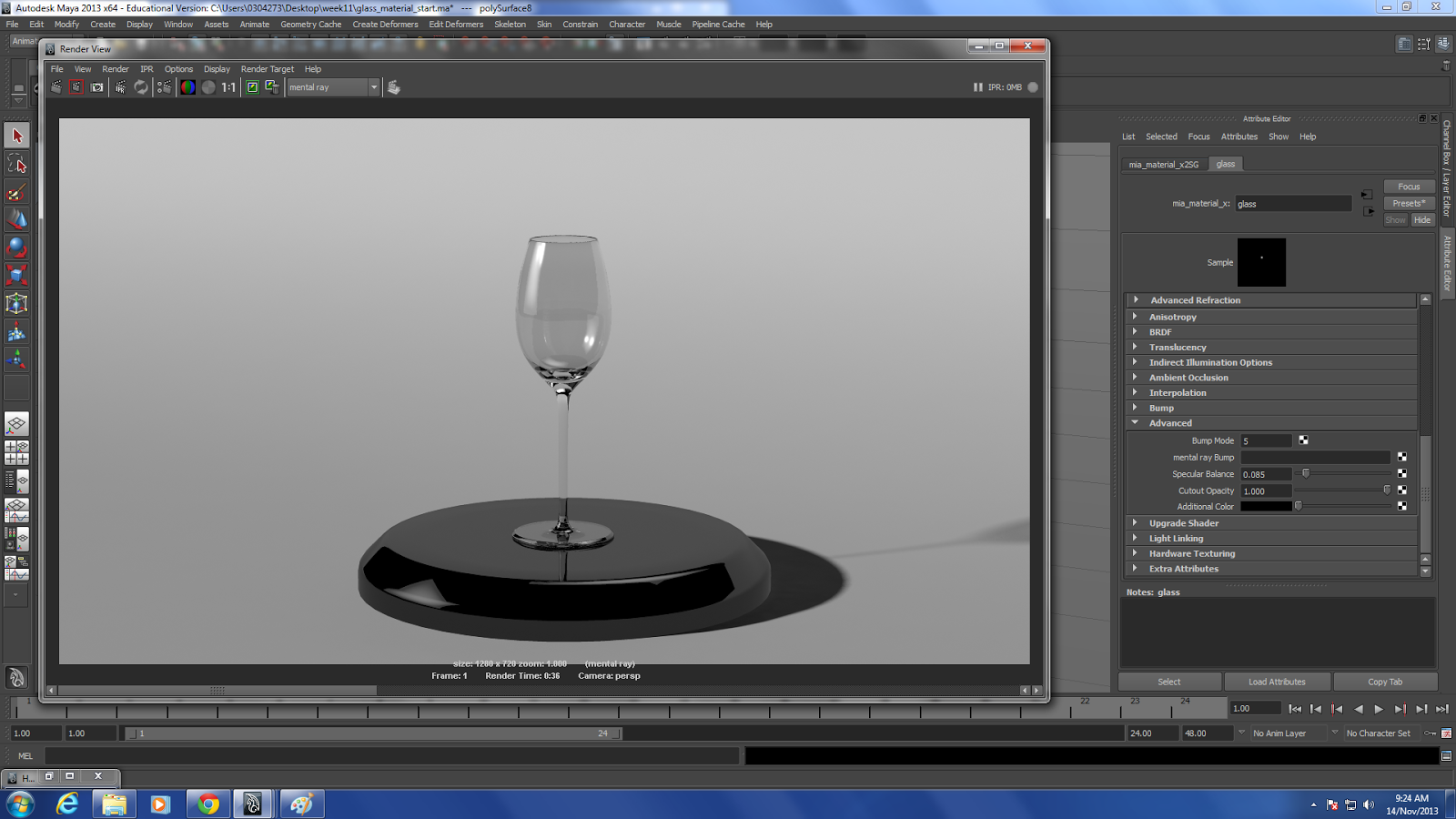Image resolution: width=1456 pixels, height=819 pixels.
Task: Open the Presets* button
Action: 1409,203
